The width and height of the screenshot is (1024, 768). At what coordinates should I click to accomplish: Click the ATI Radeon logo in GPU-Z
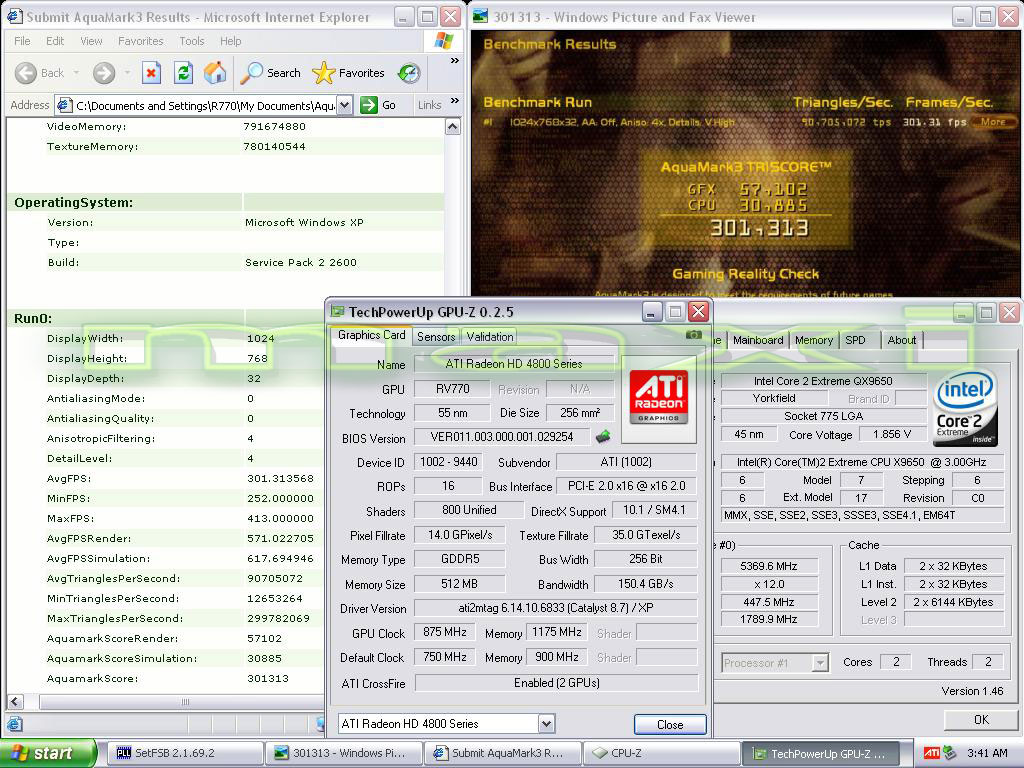658,397
